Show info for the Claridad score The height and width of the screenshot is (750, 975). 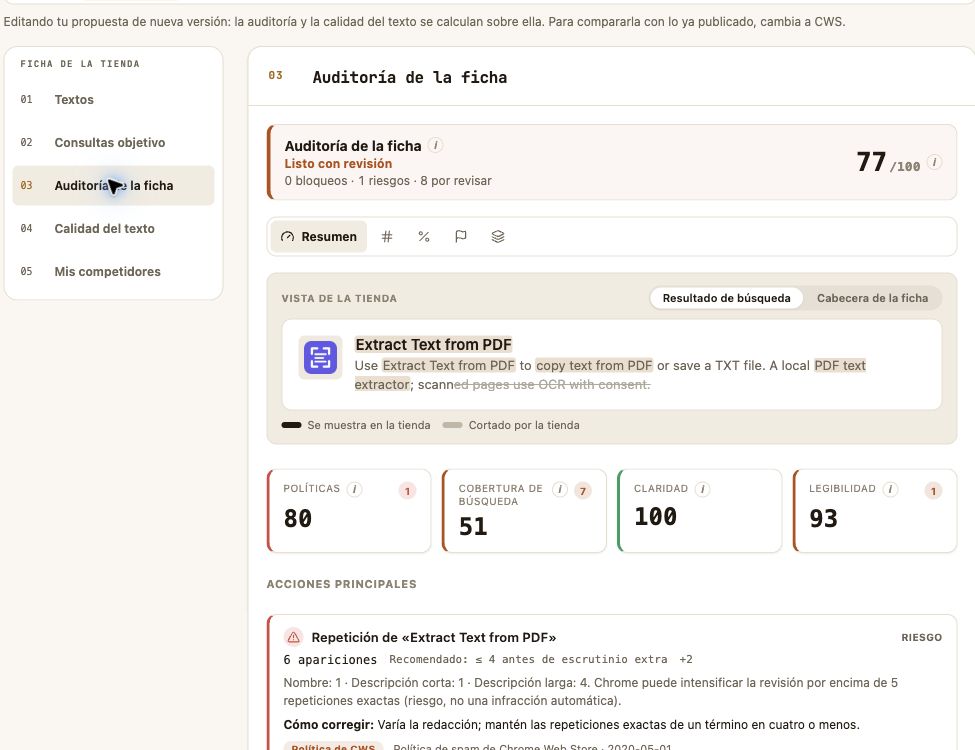(x=703, y=489)
